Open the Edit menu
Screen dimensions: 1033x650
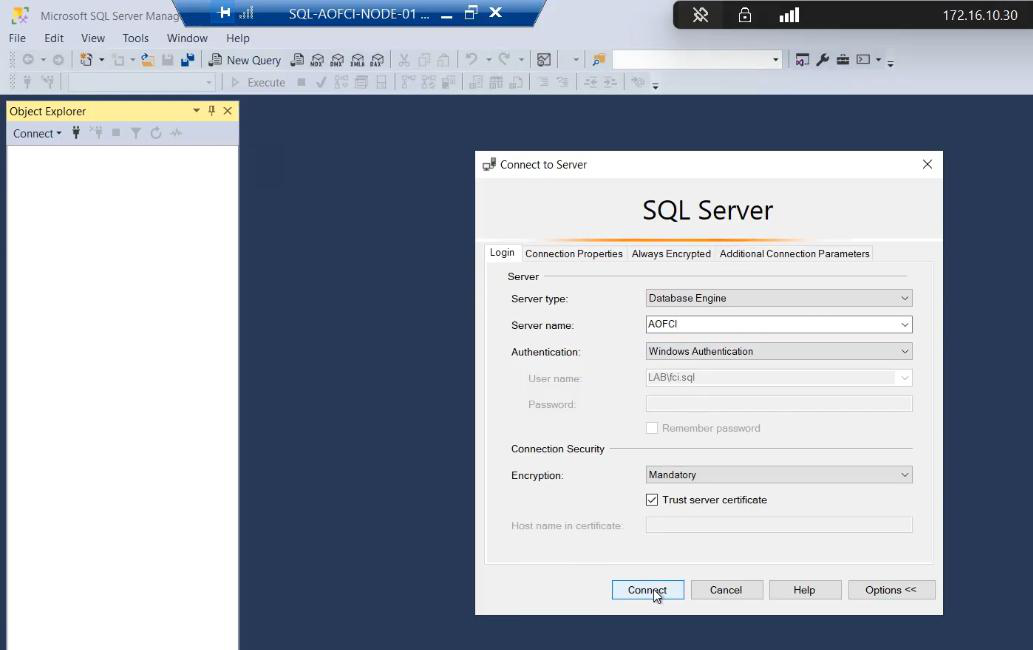click(54, 38)
